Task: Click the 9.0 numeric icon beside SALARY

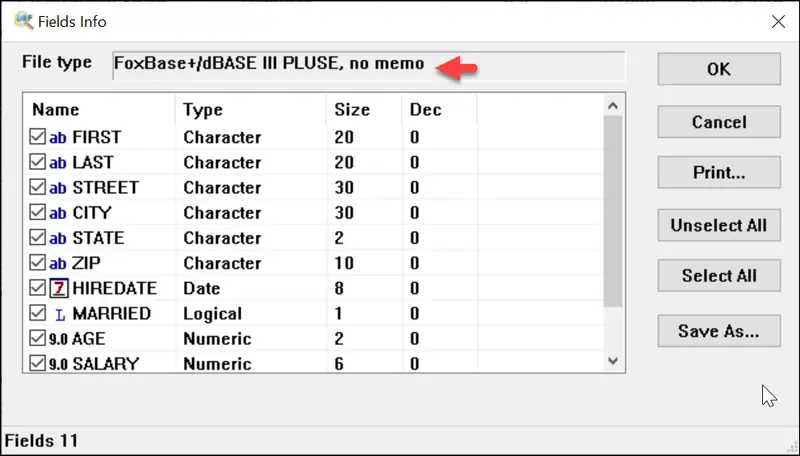Action: (58, 364)
